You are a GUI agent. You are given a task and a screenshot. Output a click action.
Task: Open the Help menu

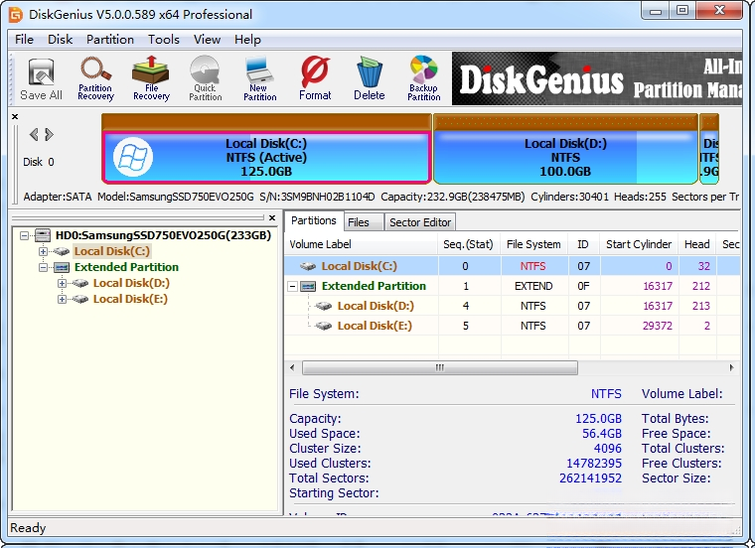pos(247,39)
